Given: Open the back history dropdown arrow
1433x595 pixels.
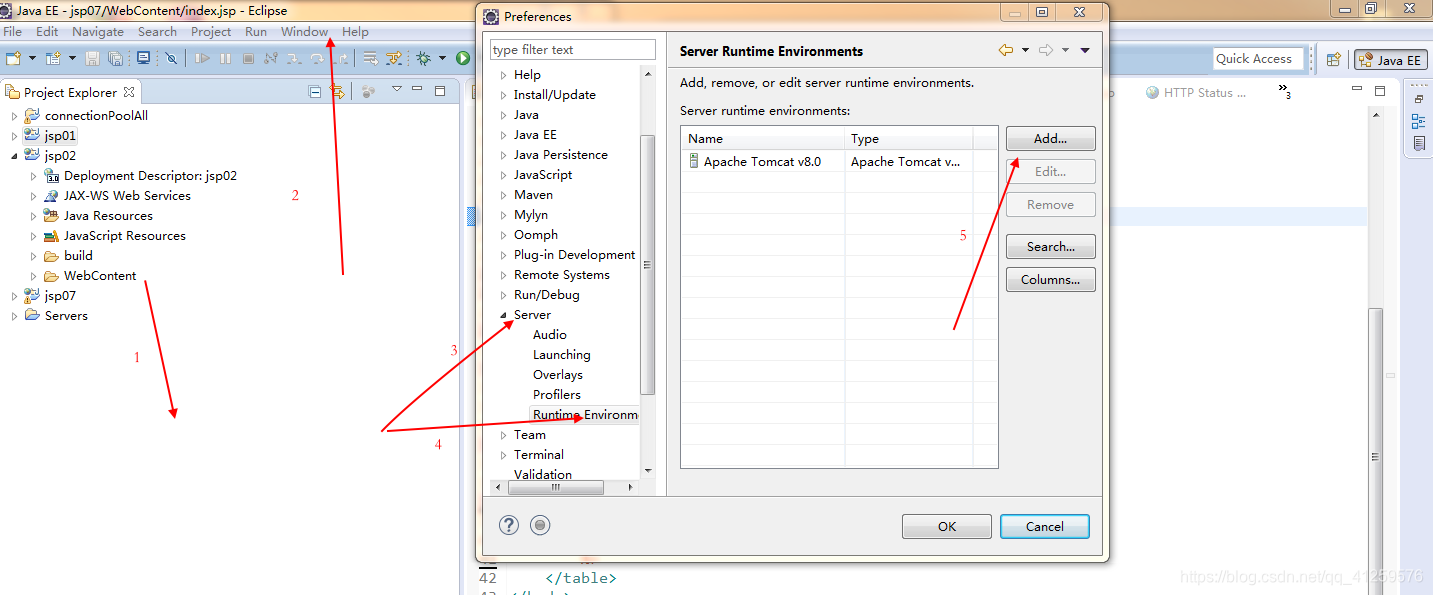Looking at the screenshot, I should point(1026,50).
